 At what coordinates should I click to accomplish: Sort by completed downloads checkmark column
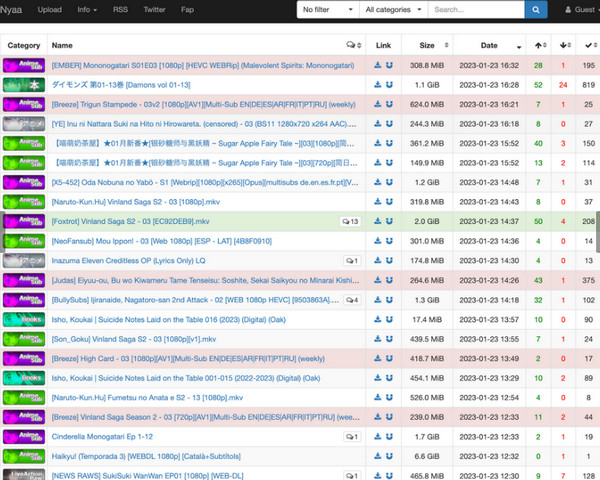coord(589,45)
